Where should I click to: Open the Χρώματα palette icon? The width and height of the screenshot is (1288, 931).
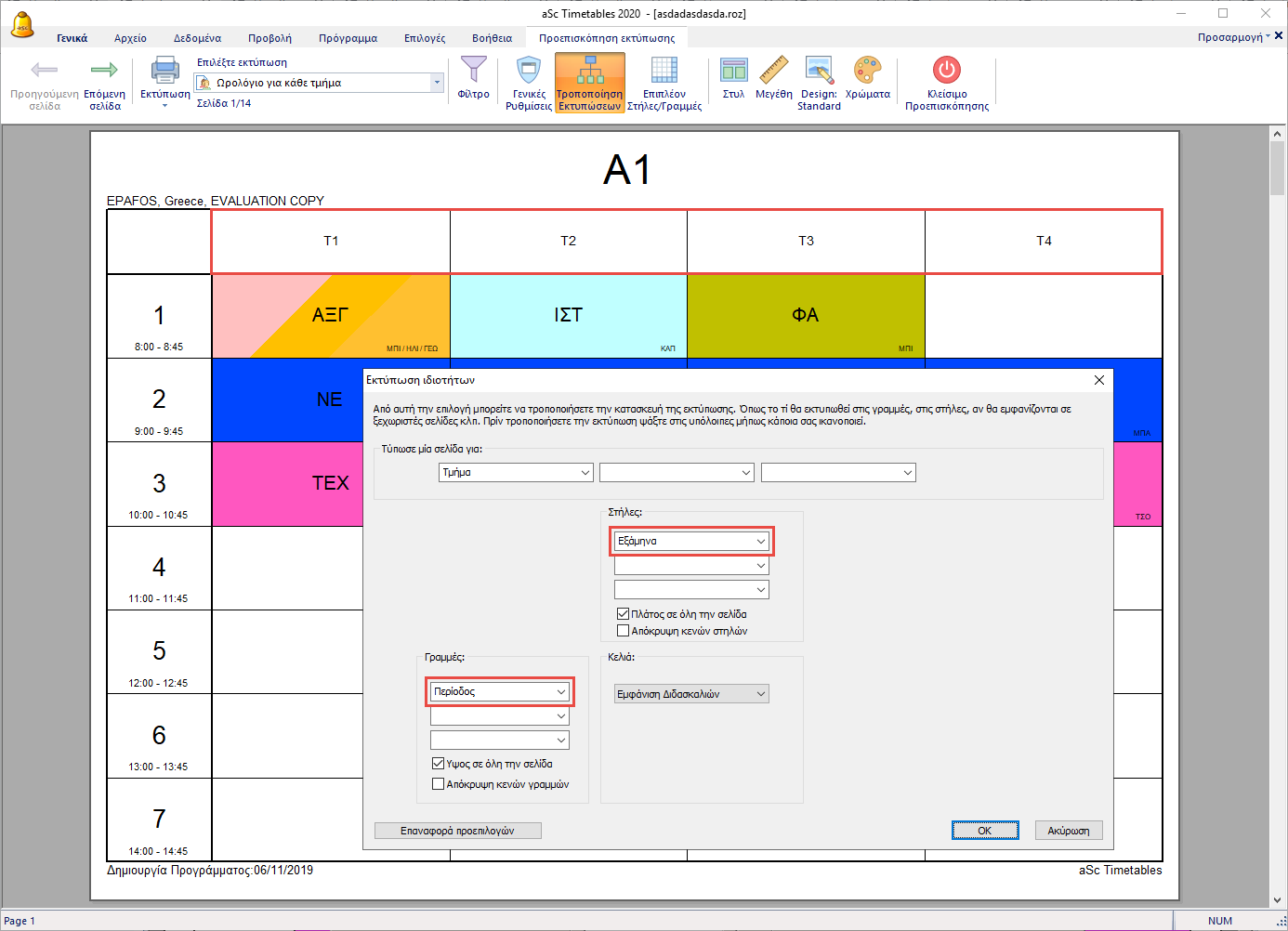pyautogui.click(x=867, y=72)
